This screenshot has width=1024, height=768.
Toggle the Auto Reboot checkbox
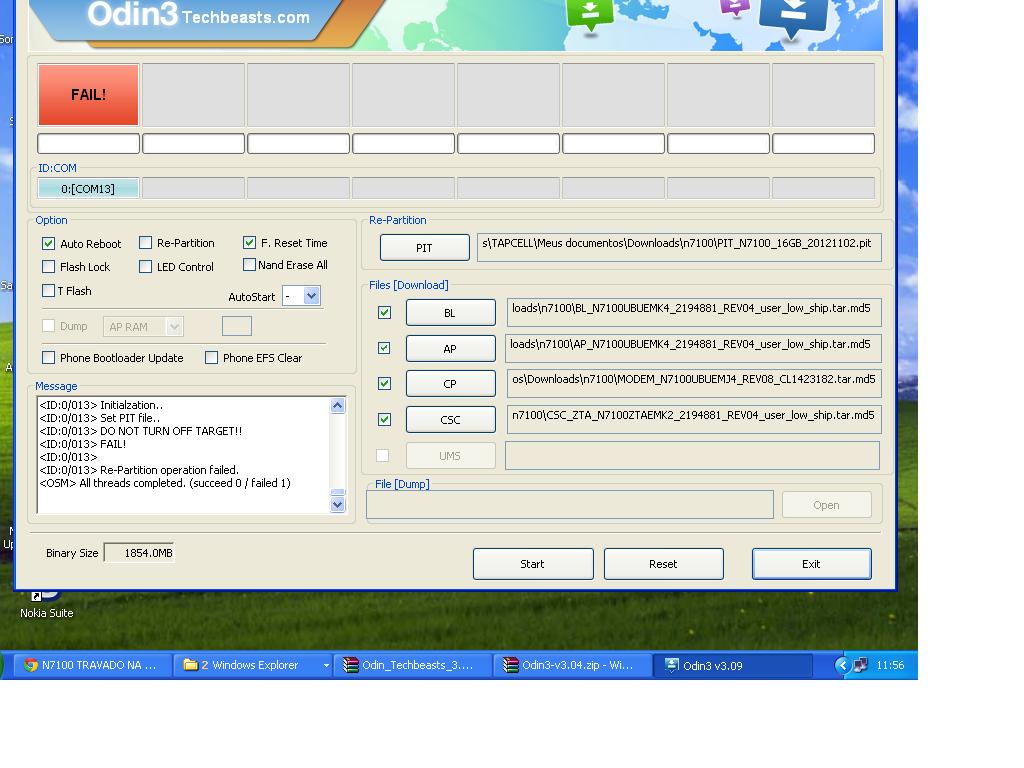pos(48,244)
